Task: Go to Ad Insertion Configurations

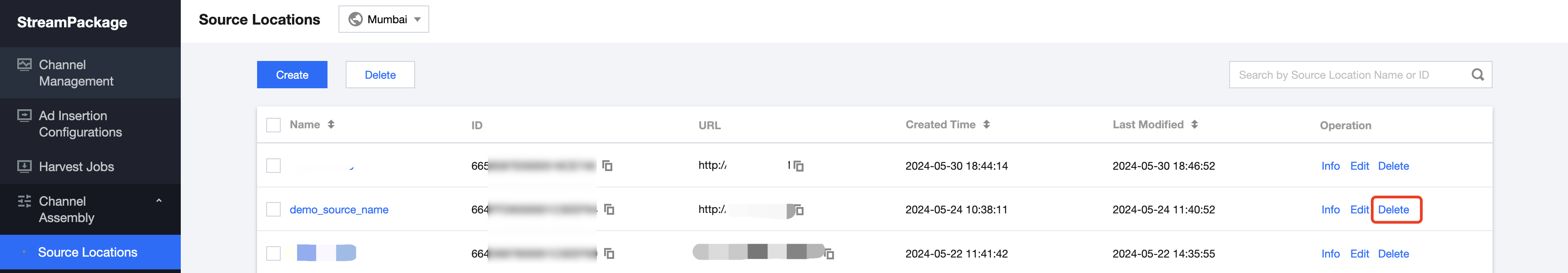Action: click(x=80, y=124)
